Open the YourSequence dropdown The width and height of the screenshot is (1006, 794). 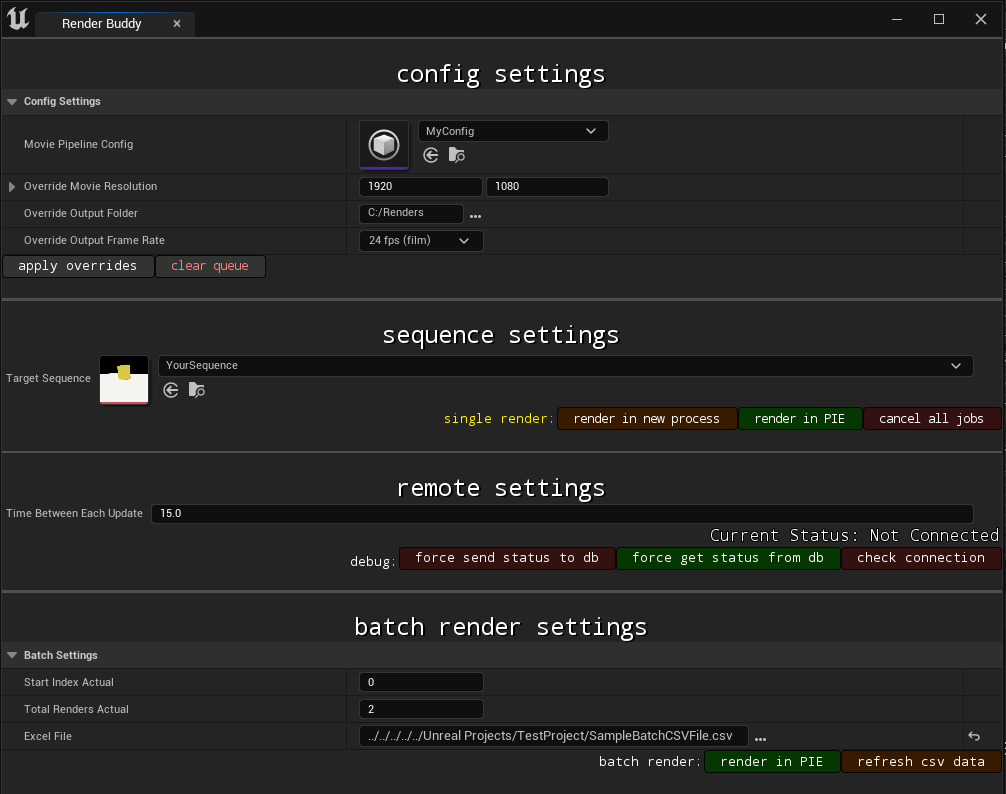[565, 366]
